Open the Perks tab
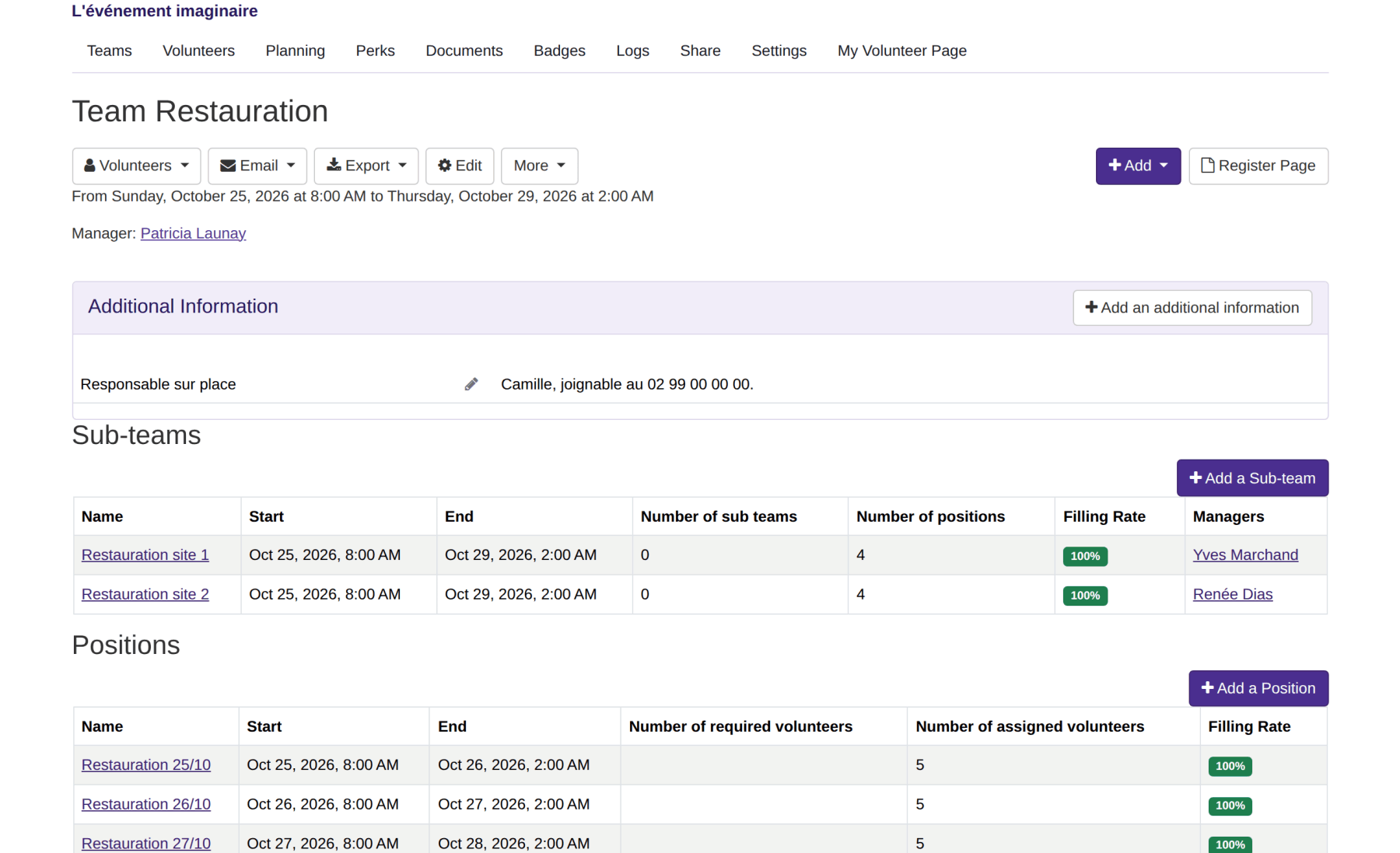The width and height of the screenshot is (1400, 853). [x=375, y=51]
